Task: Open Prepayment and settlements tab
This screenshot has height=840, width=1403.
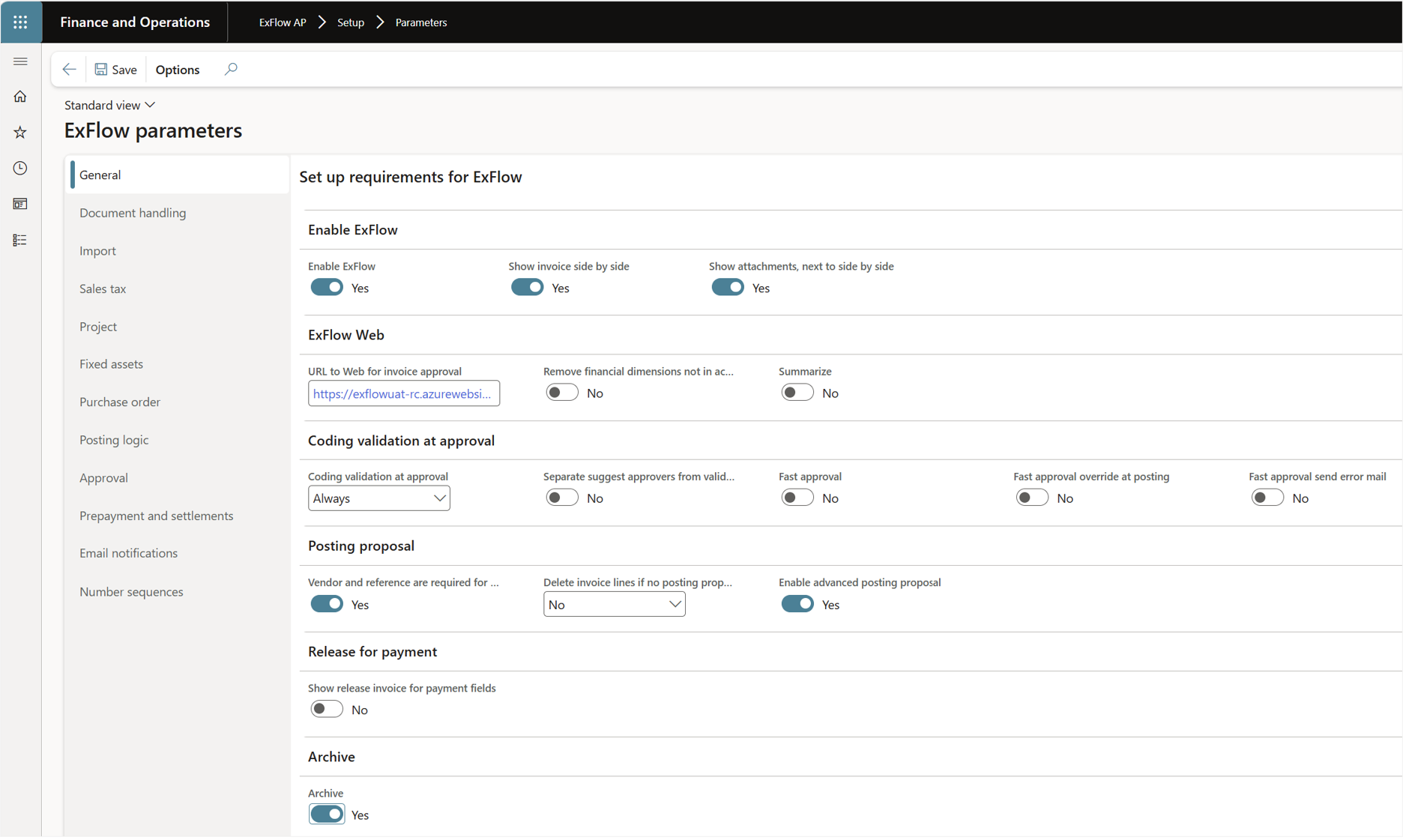Action: tap(179, 516)
